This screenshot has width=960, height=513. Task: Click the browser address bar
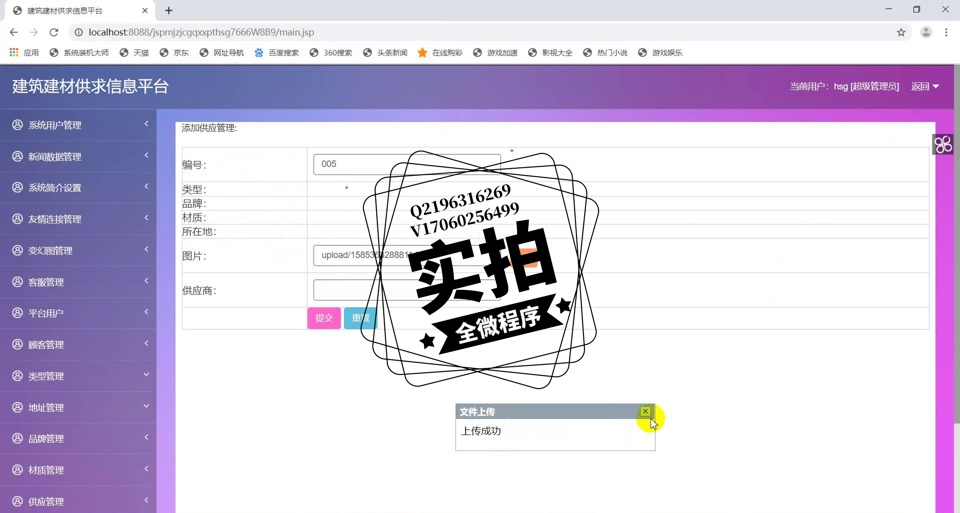click(x=480, y=32)
